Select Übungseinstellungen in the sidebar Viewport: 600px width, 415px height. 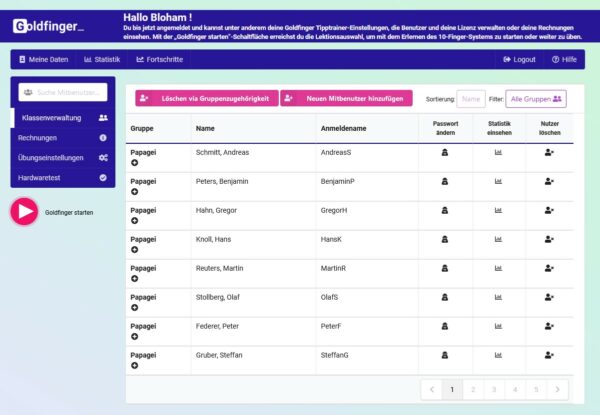click(62, 158)
